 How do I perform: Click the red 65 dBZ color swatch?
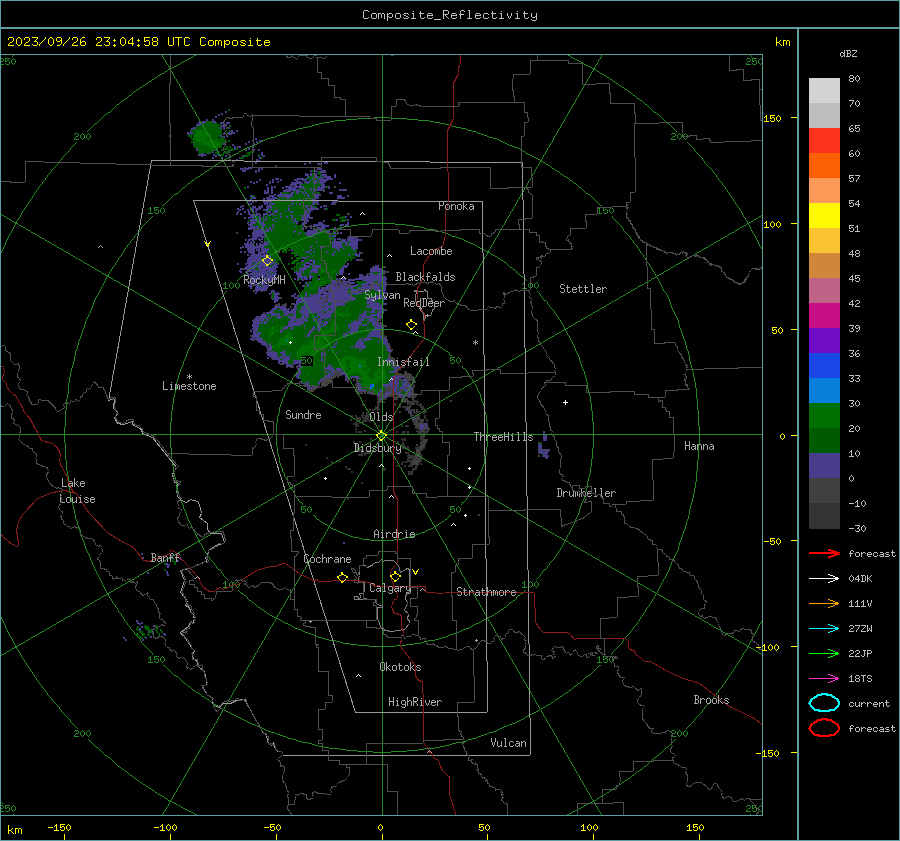coord(824,140)
